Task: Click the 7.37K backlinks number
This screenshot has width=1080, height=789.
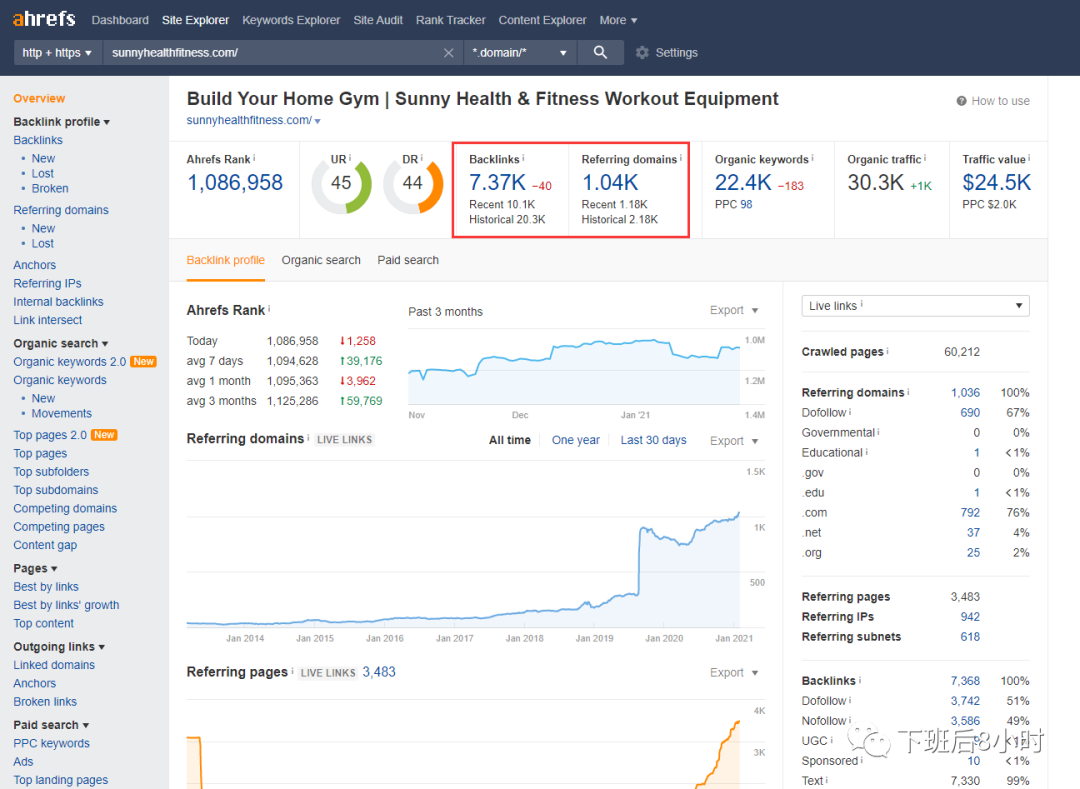Action: click(497, 183)
